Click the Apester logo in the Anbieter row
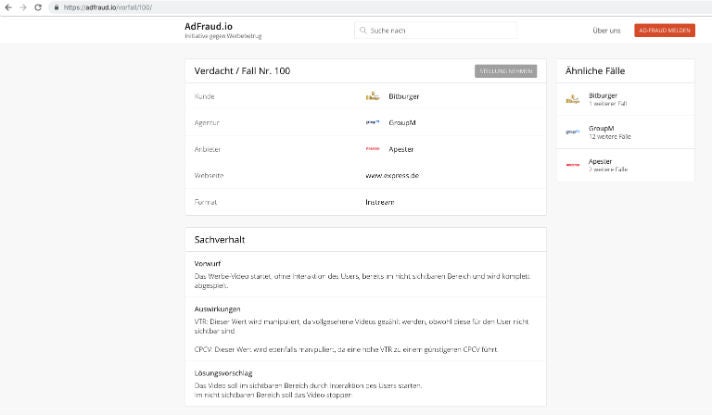The width and height of the screenshot is (712, 415). coord(372,149)
